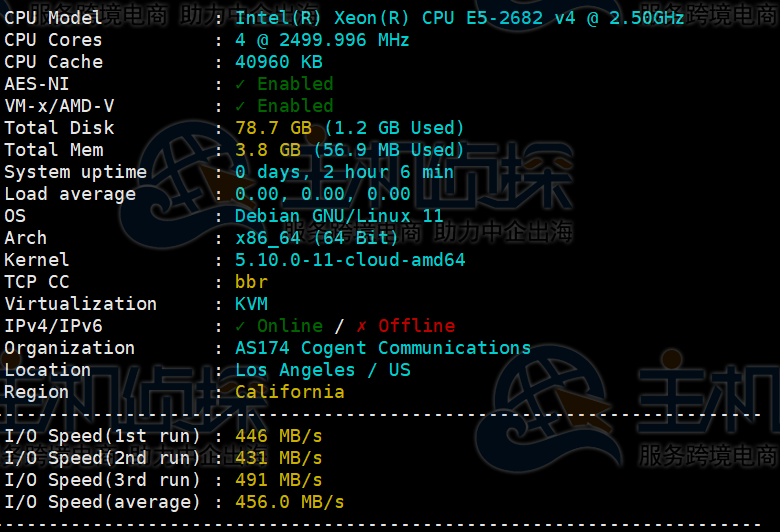Select Load average value 0.00, 0.00, 0.00

point(322,194)
